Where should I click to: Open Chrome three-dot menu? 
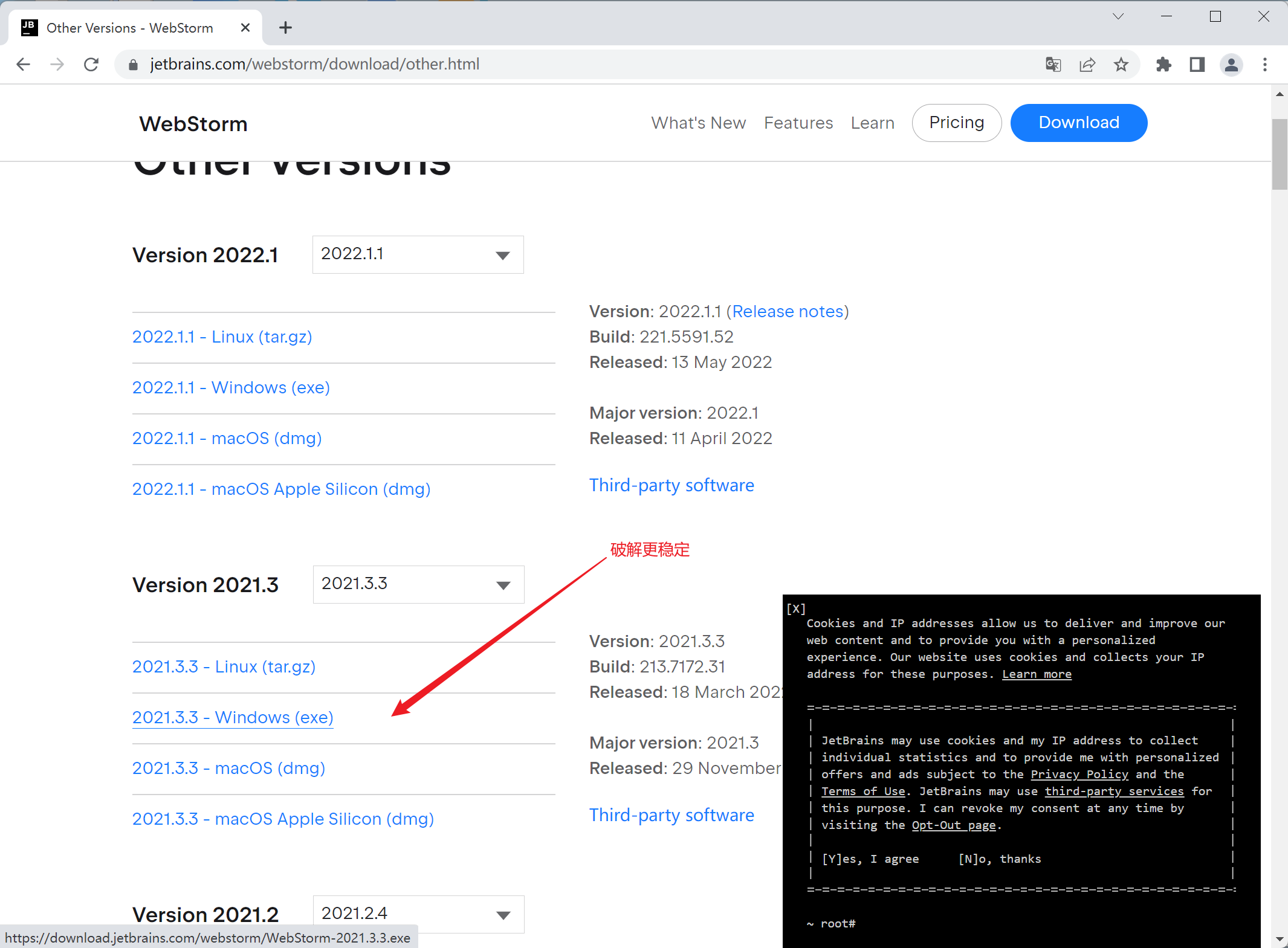[1265, 64]
